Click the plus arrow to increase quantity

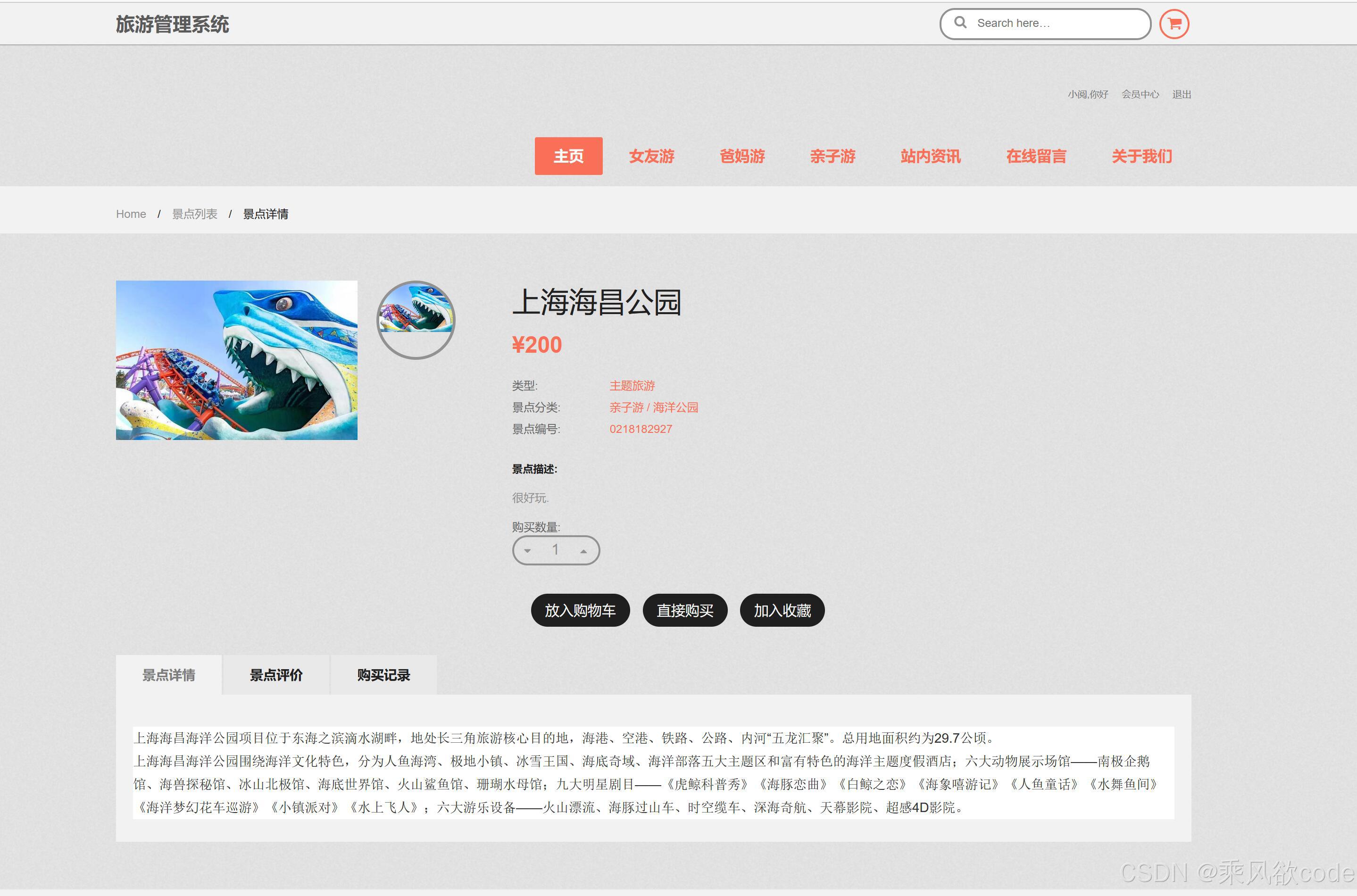click(583, 550)
